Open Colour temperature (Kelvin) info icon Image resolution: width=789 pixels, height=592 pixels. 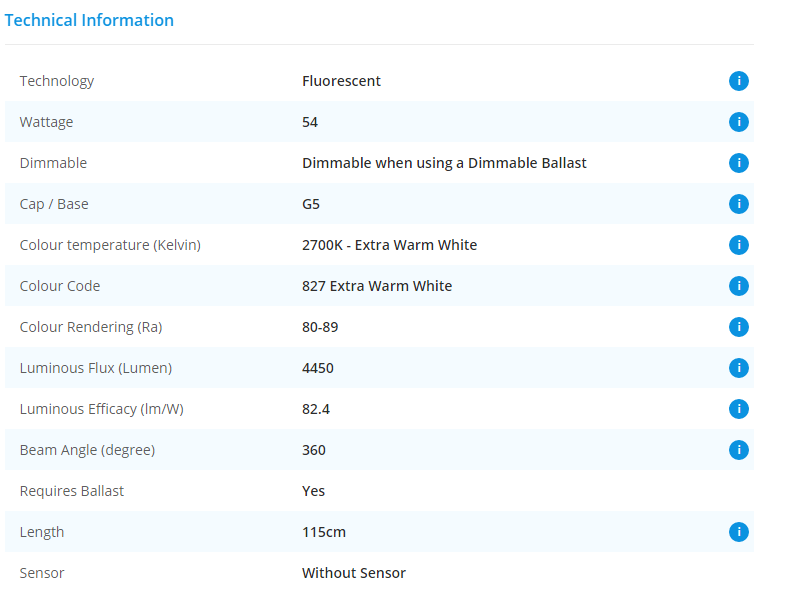pyautogui.click(x=738, y=245)
